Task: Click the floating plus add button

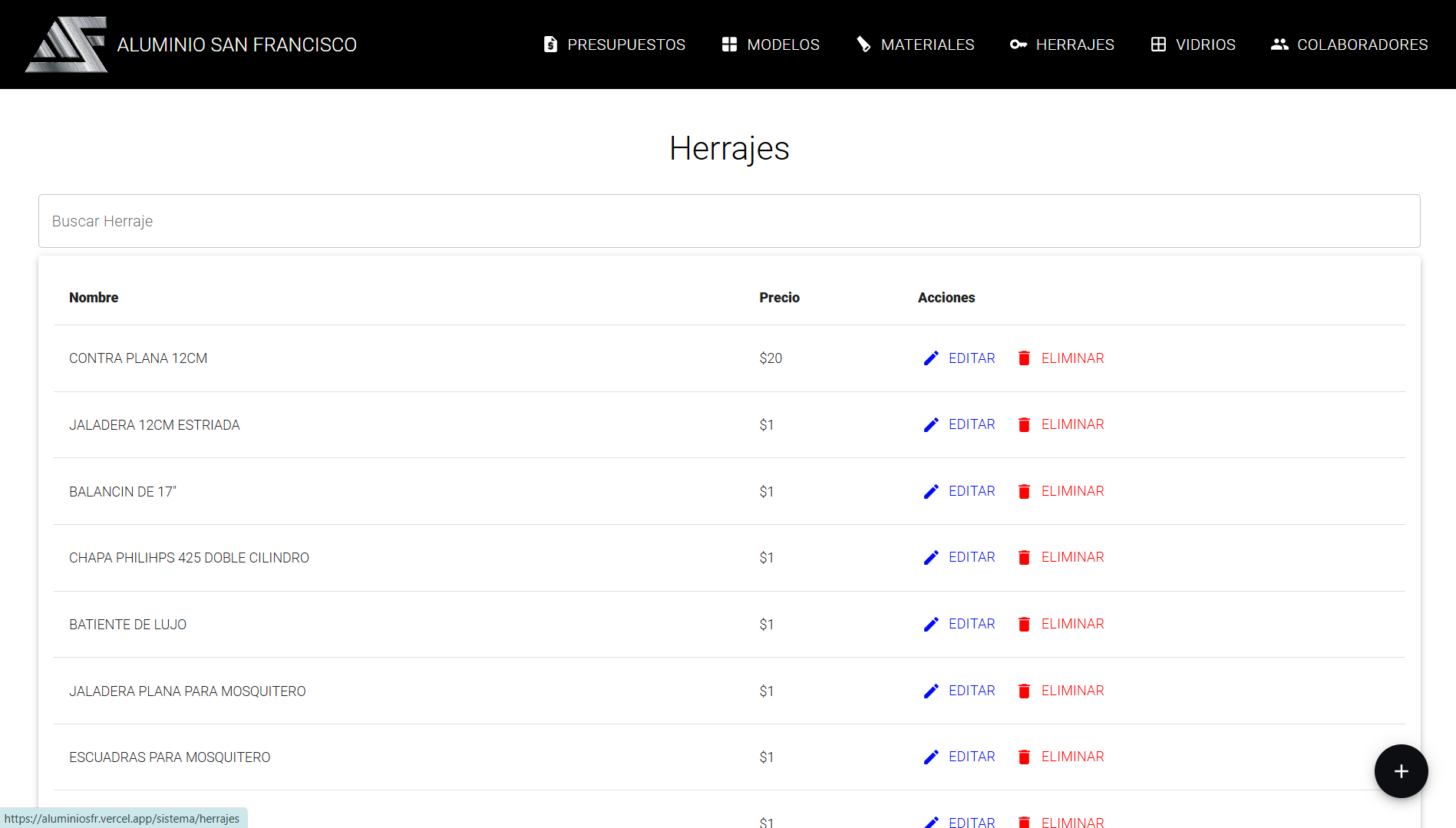Action: click(x=1401, y=771)
